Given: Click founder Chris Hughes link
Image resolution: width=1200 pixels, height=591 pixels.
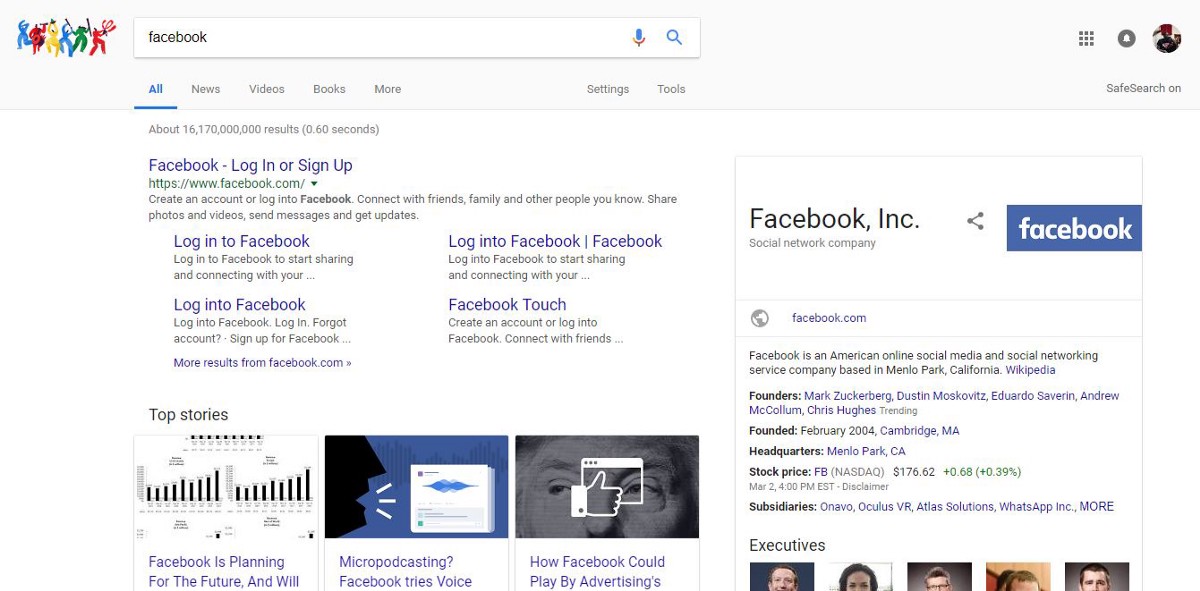Looking at the screenshot, I should click(841, 410).
